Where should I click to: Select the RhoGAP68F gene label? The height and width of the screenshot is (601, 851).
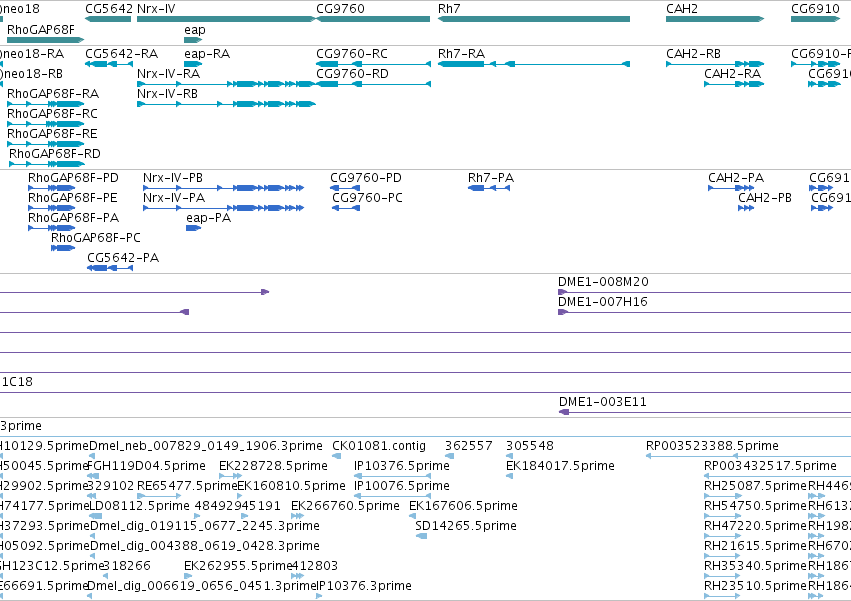41,29
